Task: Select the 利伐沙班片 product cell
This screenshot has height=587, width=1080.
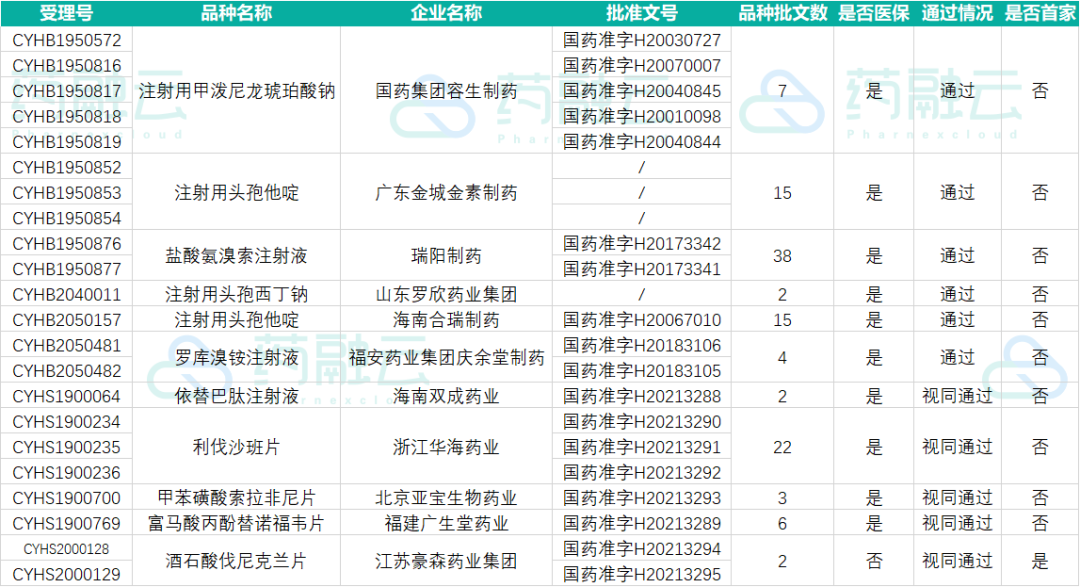Action: point(236,447)
